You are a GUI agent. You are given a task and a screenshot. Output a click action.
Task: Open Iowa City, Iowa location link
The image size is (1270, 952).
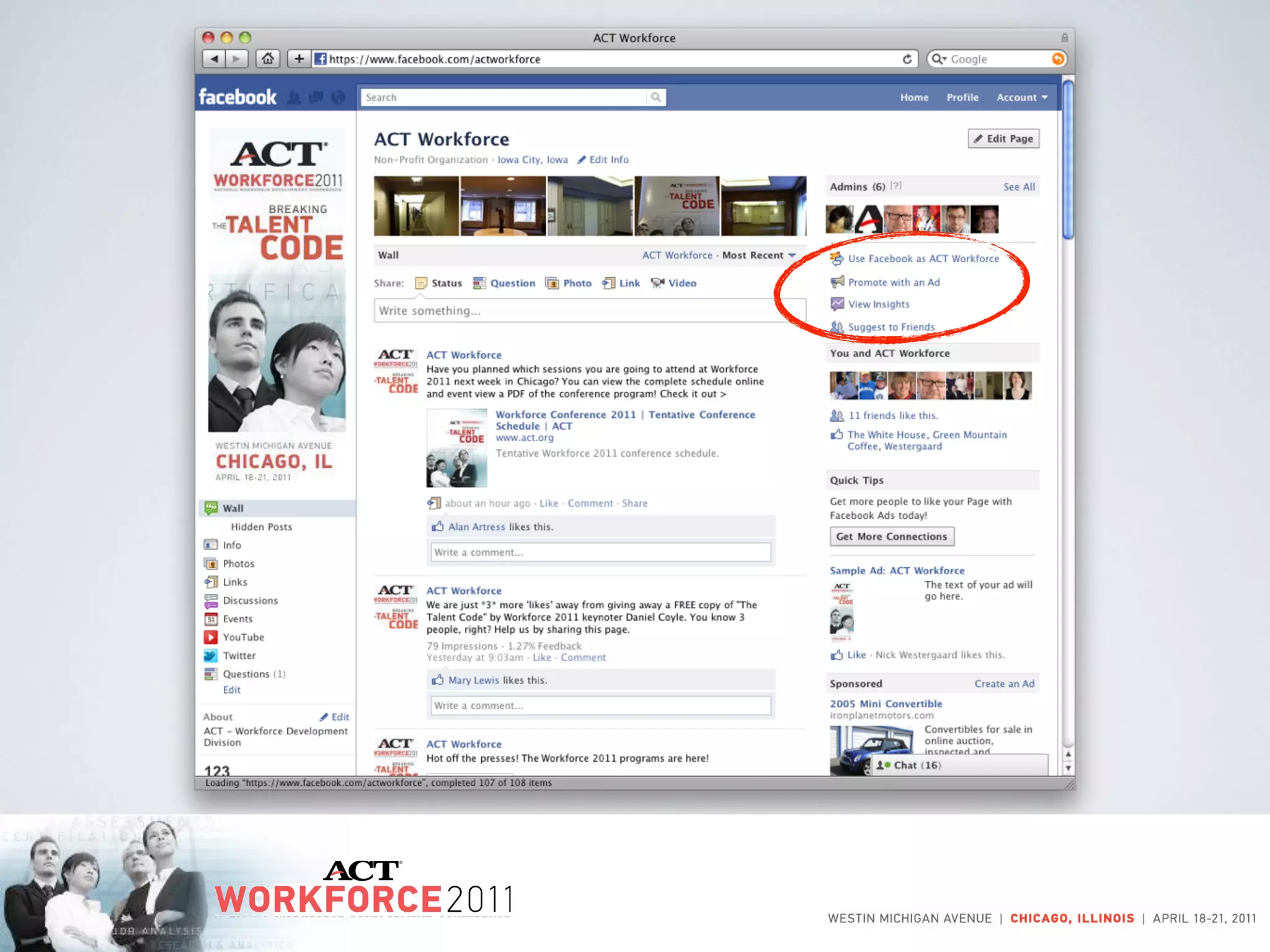[x=532, y=160]
